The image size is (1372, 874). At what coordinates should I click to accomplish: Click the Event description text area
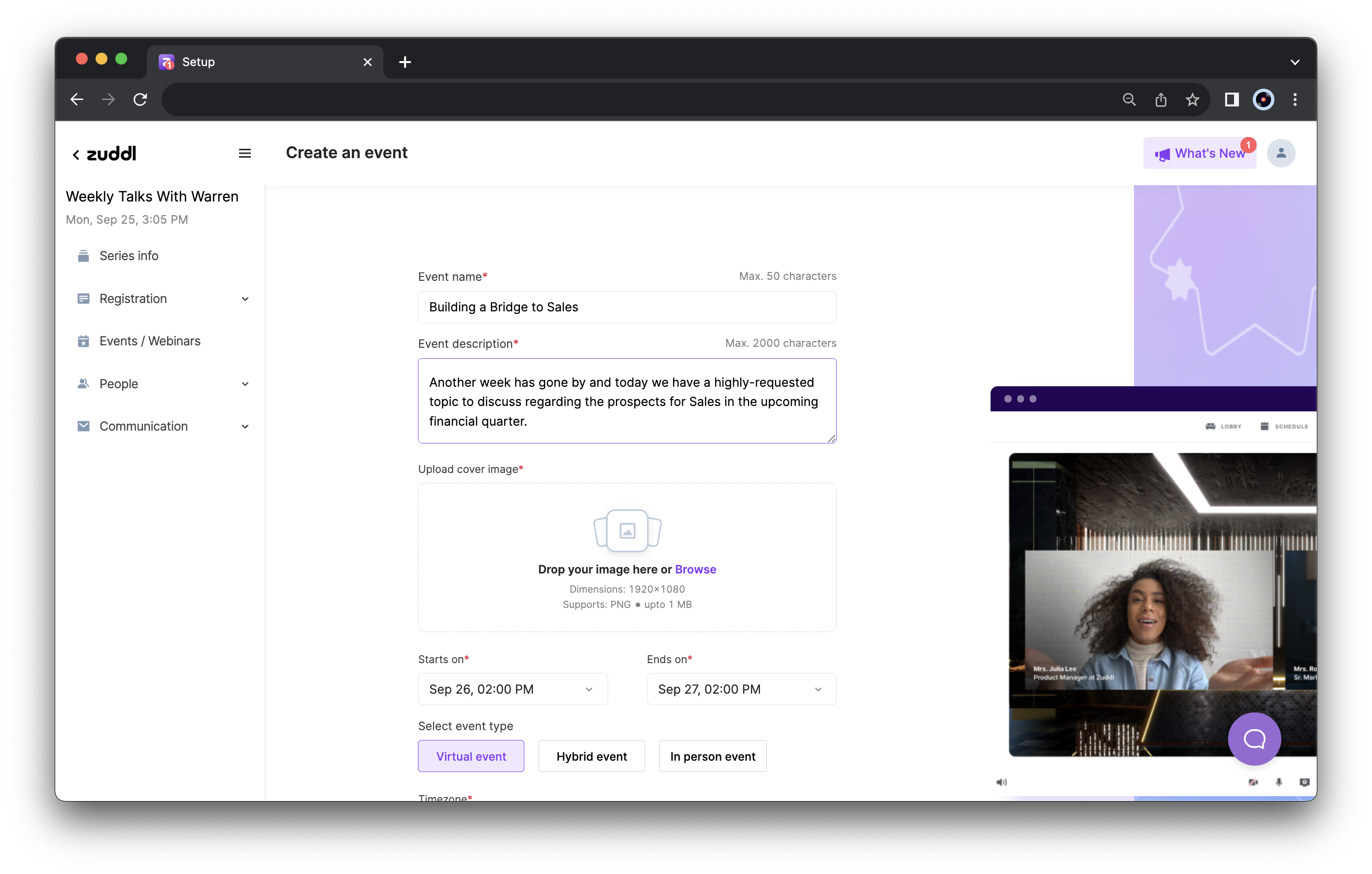click(627, 401)
